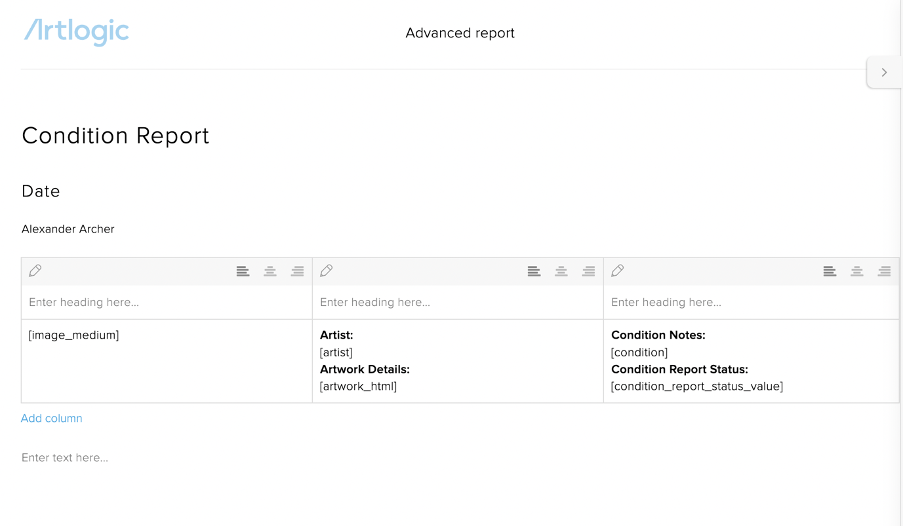Center align the Condition Notes column

857,271
